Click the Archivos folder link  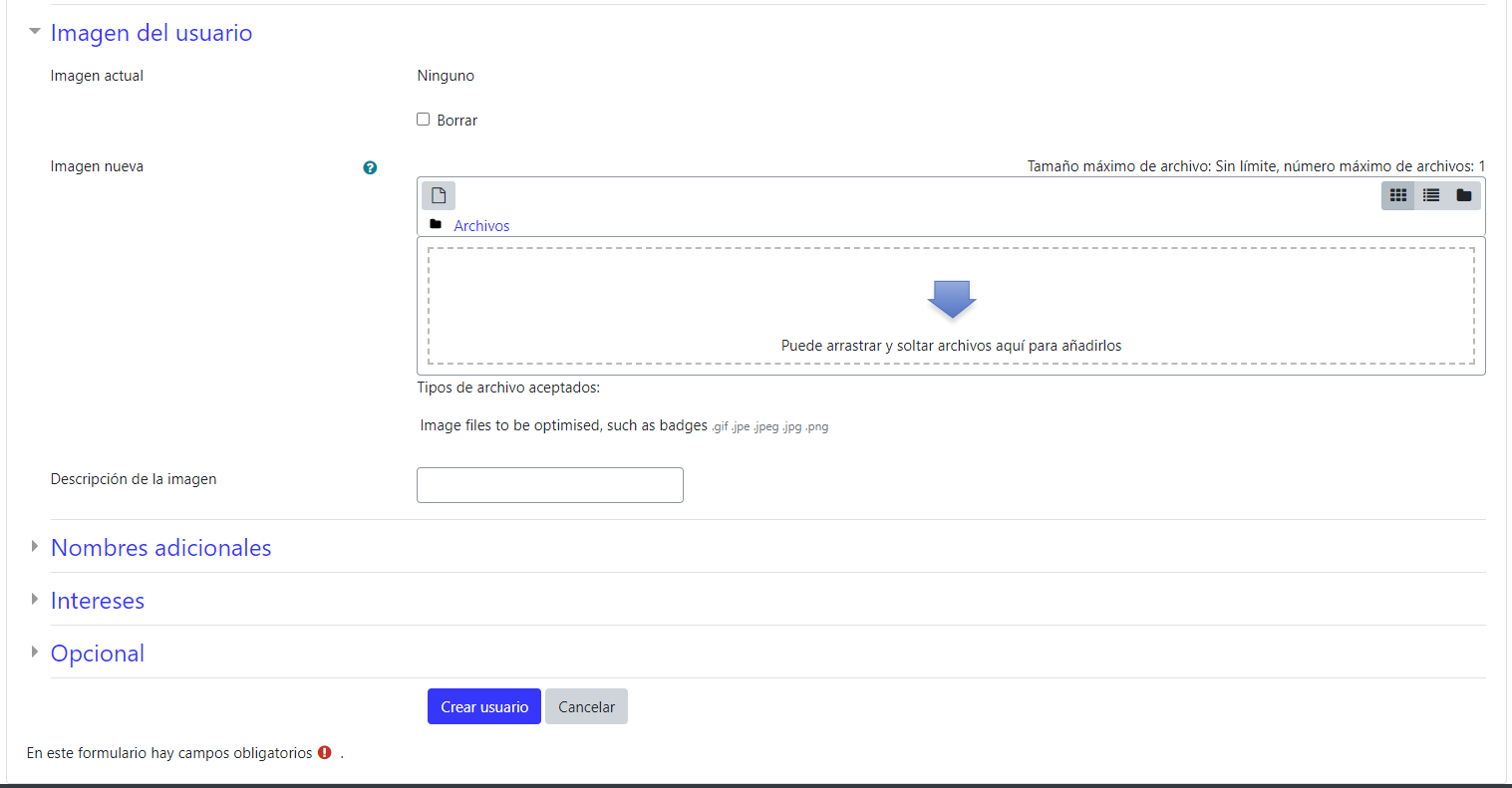coord(481,226)
